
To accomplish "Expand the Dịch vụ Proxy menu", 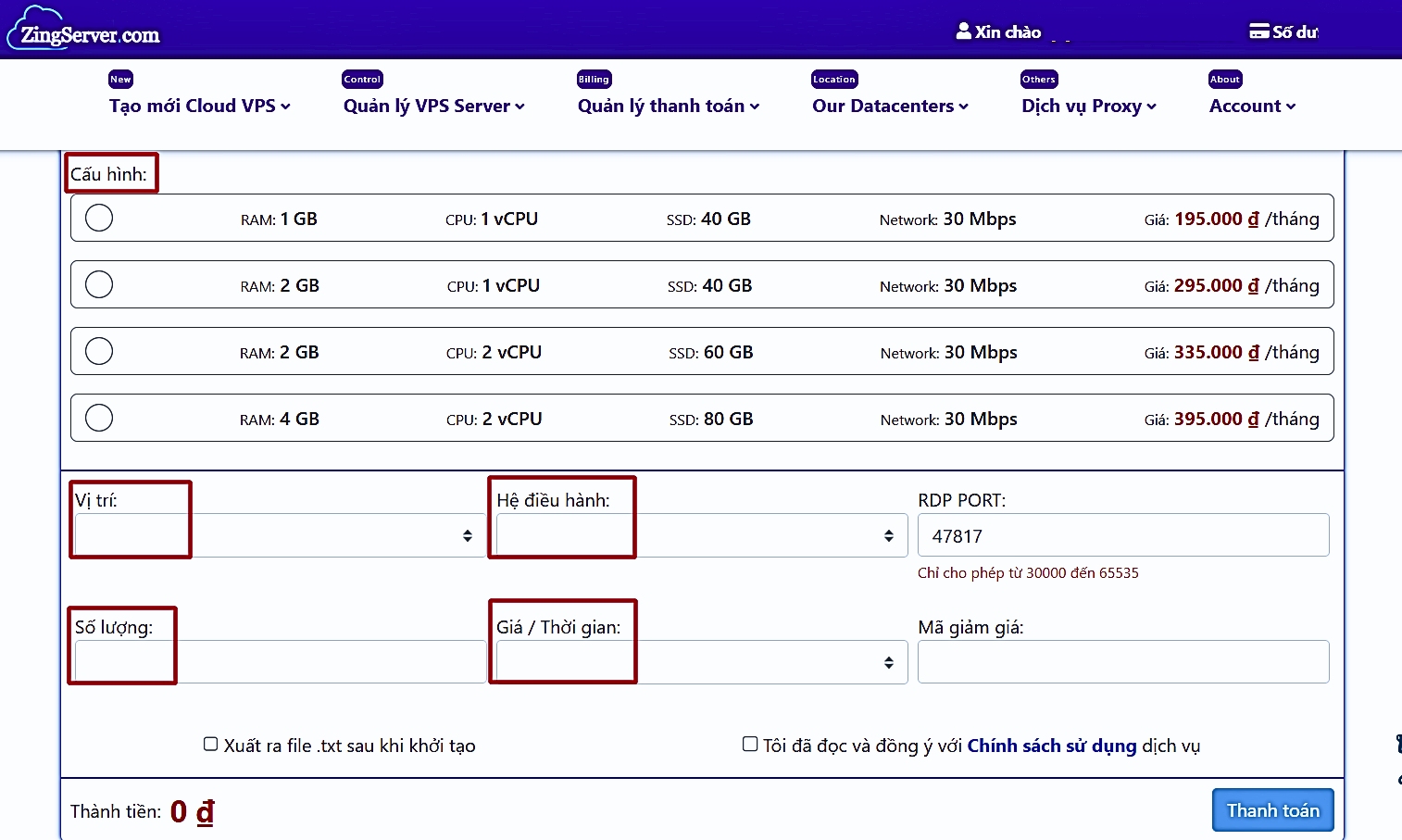I will pyautogui.click(x=1089, y=106).
